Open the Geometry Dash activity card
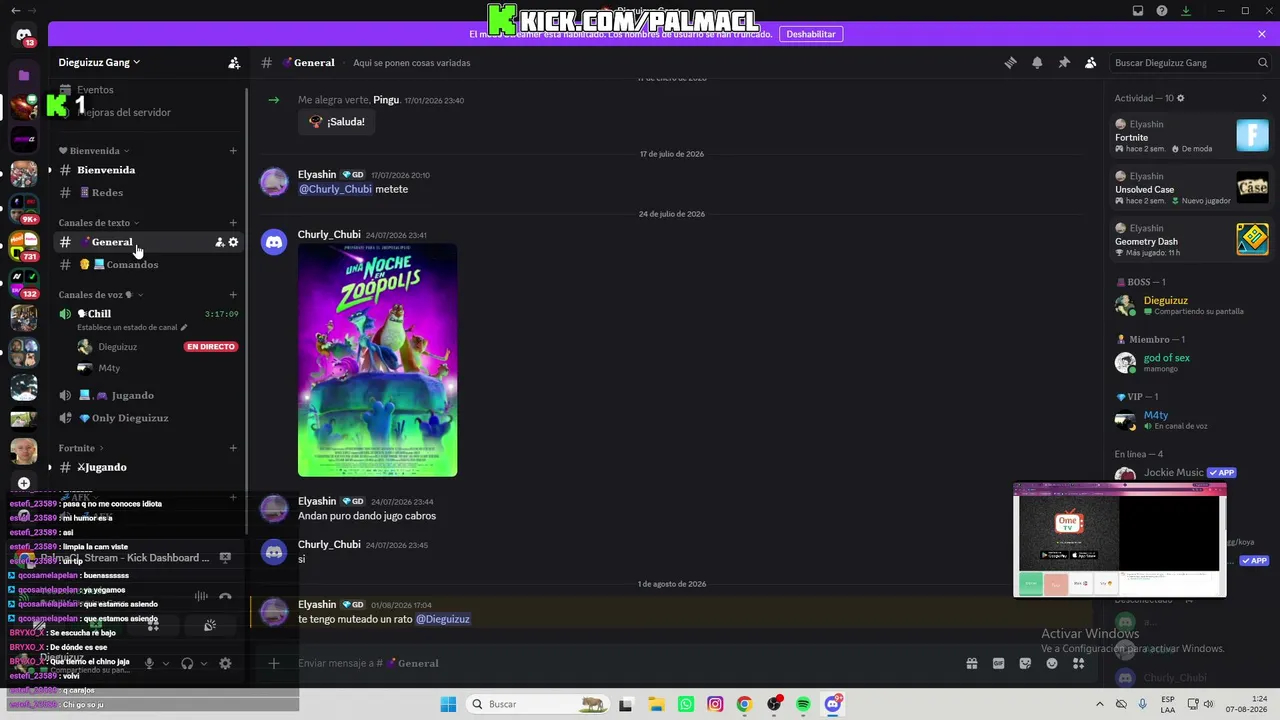Viewport: 1280px width, 720px height. coord(1192,240)
